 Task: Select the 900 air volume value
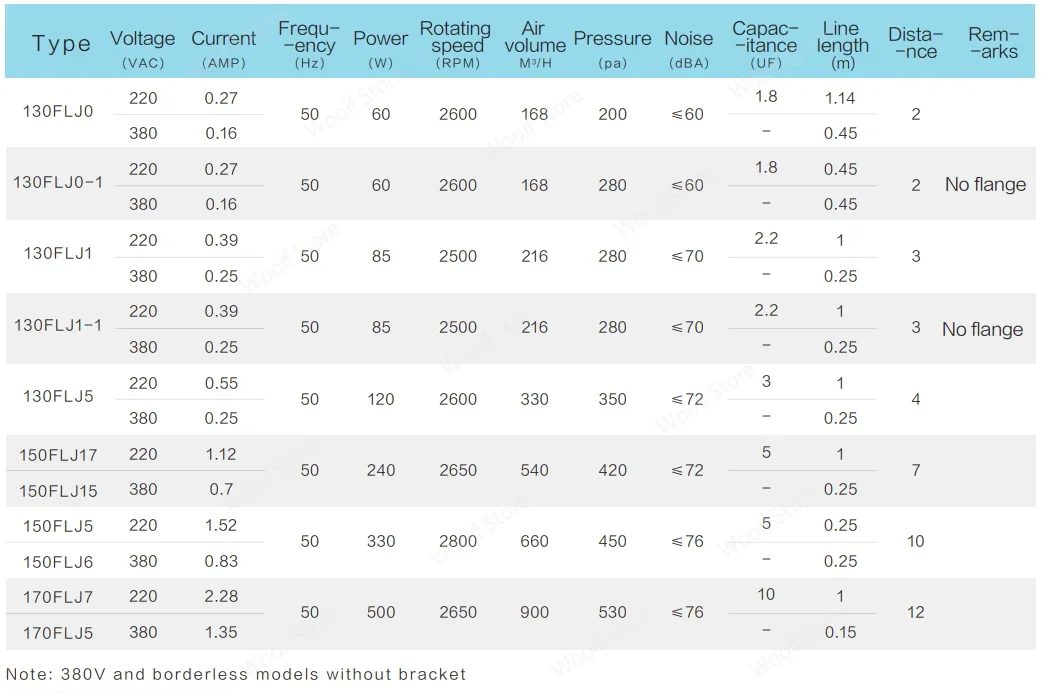535,613
